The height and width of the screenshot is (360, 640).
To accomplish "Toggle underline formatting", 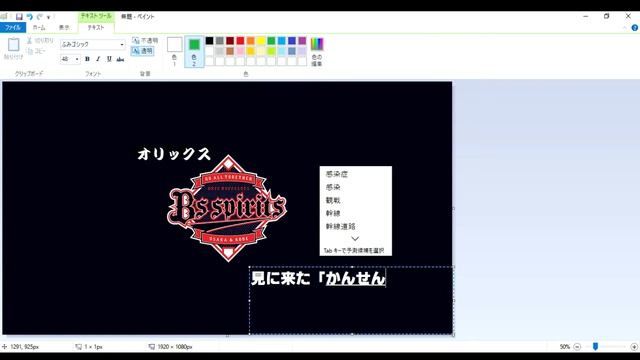I will [x=109, y=59].
